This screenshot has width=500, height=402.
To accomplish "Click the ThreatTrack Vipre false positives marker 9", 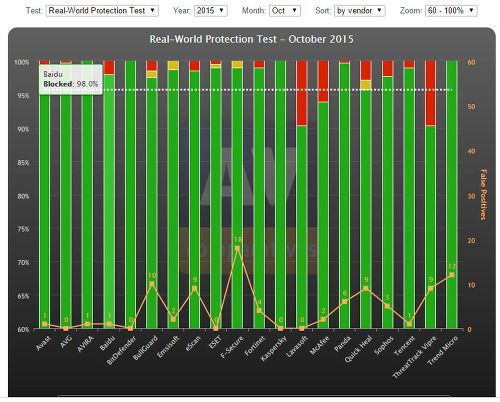I will (x=430, y=288).
